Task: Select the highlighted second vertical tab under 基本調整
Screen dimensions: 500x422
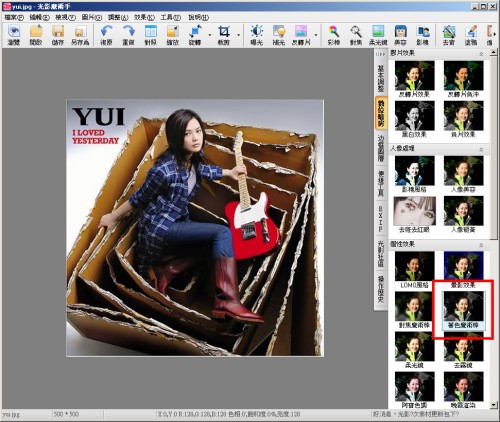Action: click(381, 113)
